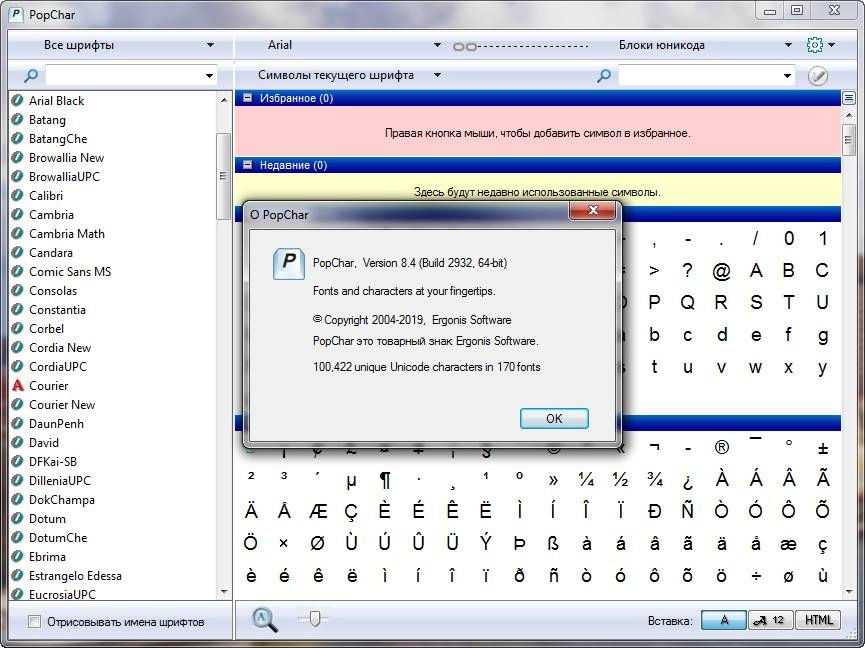Screen dimensions: 865x648
Task: Select Estrangelo Edessa font
Action: click(x=75, y=576)
